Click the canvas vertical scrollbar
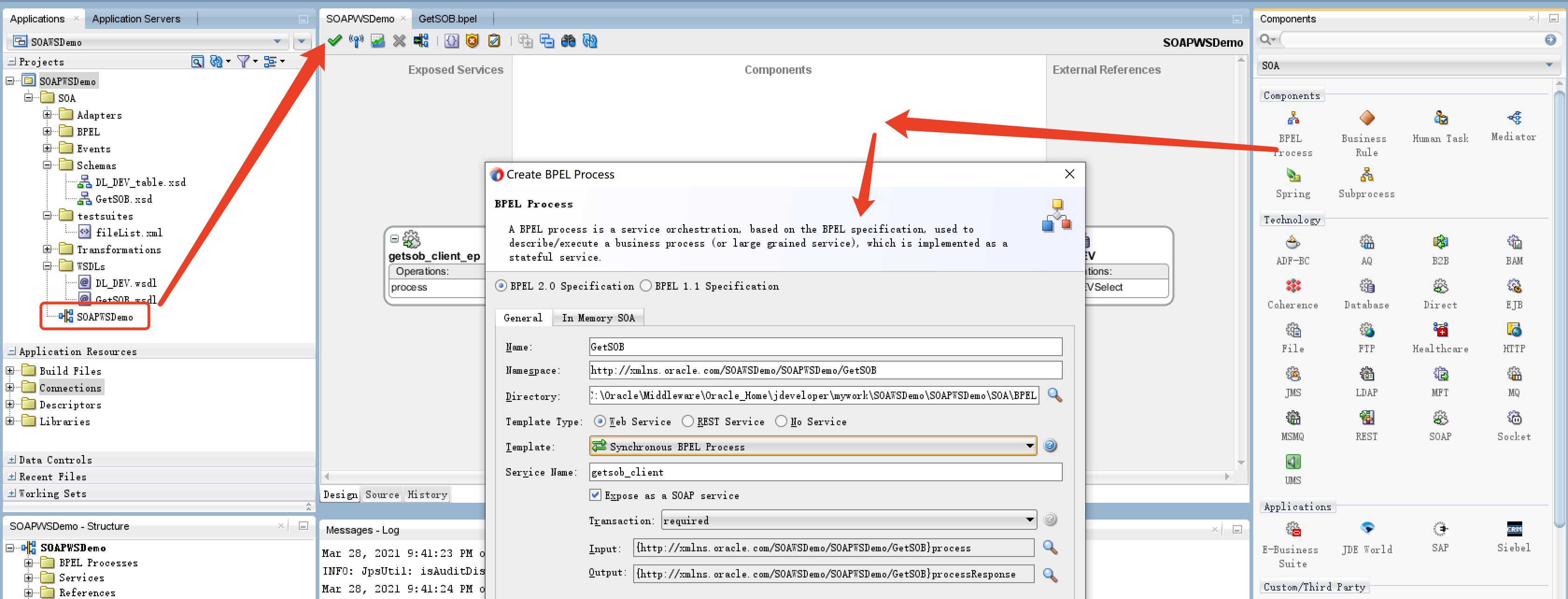 [1241, 262]
